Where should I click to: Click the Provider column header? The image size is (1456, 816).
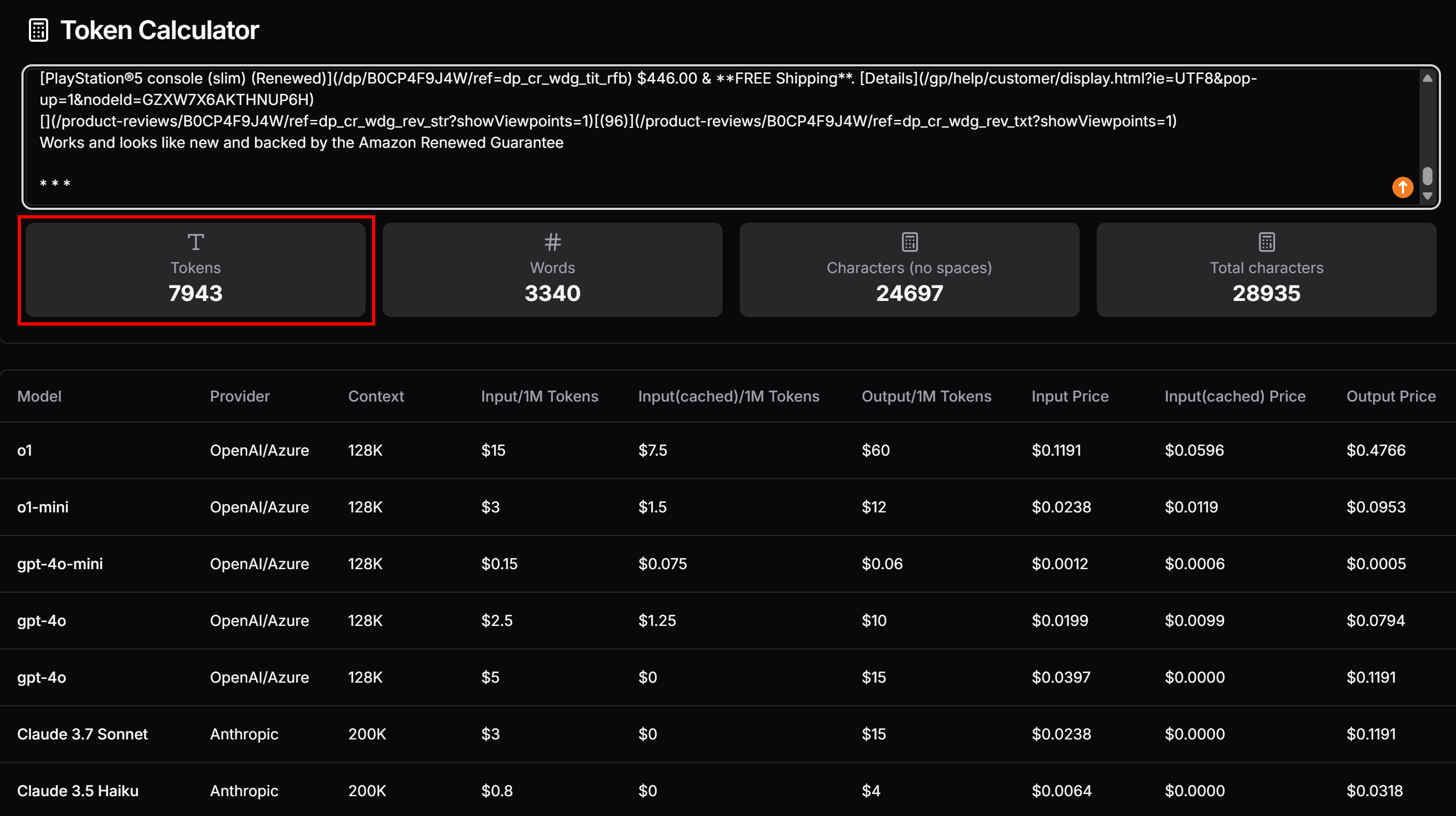[240, 396]
